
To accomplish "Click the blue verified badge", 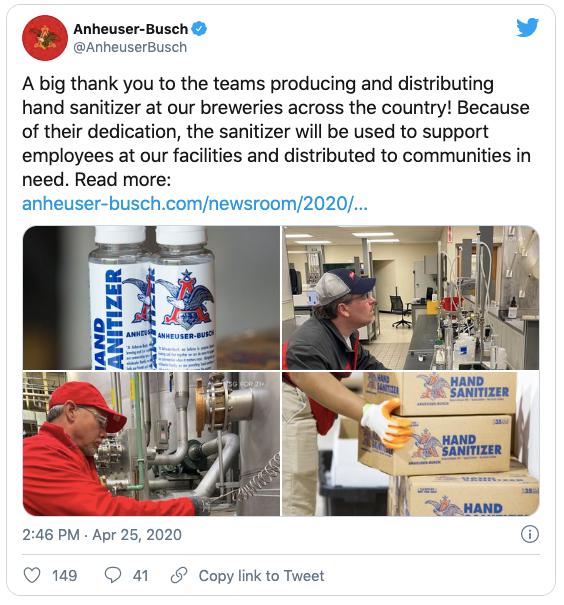I will (199, 29).
